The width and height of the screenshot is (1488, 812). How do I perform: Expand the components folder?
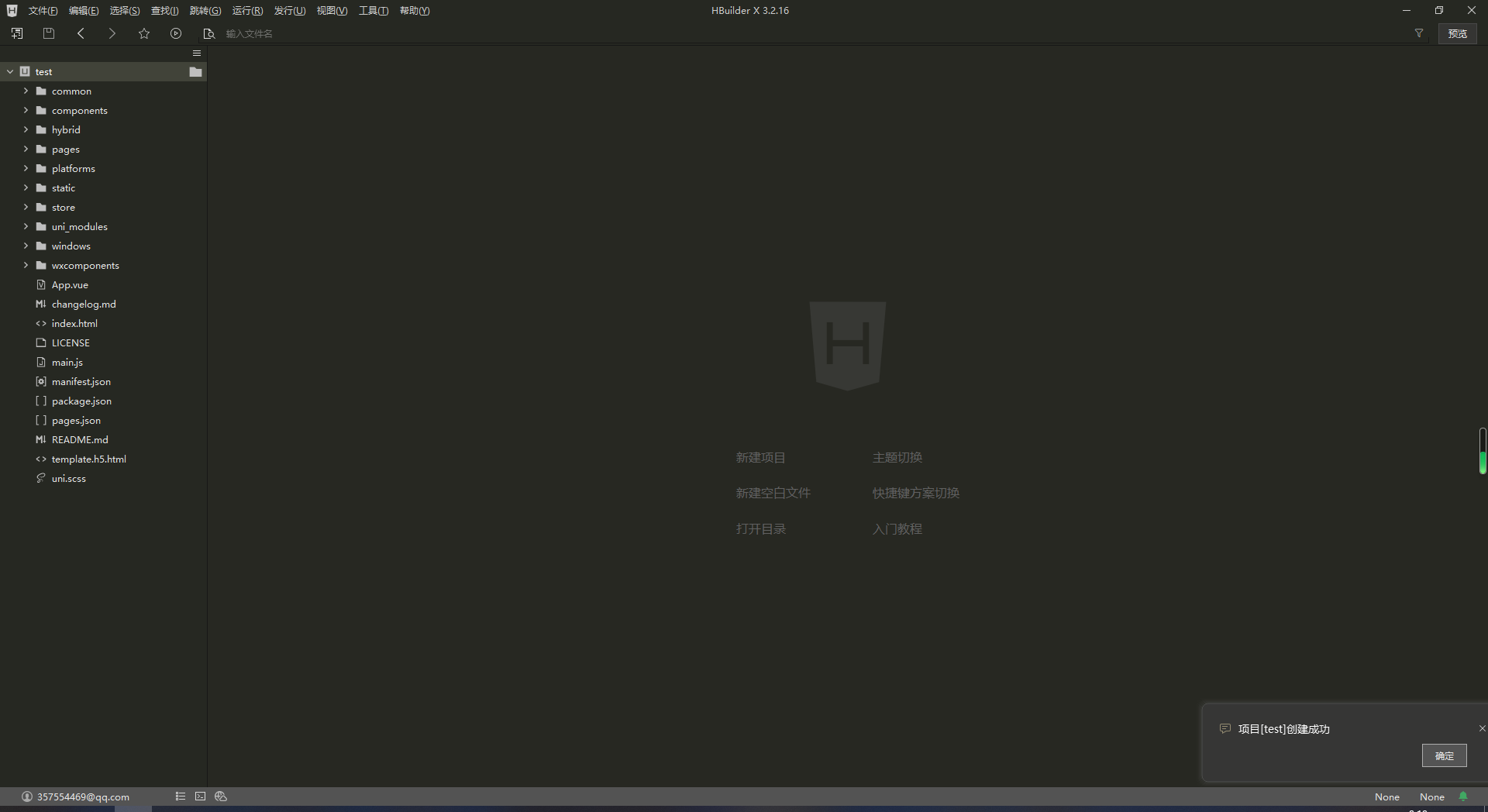(x=26, y=111)
